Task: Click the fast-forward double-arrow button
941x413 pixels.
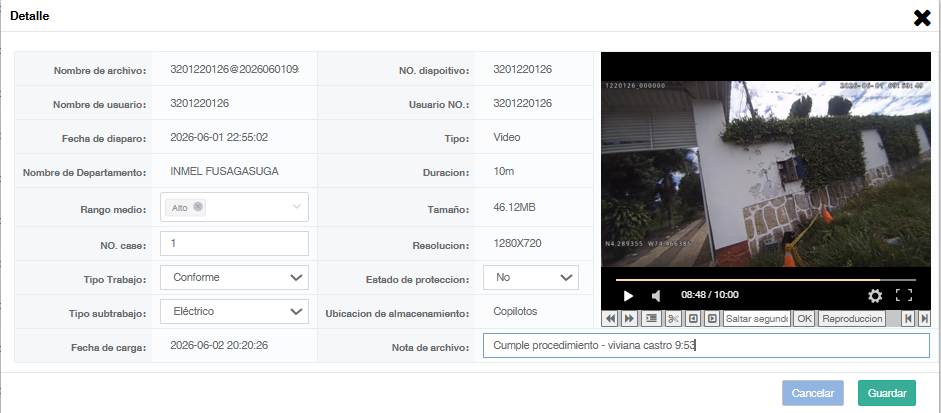Action: (629, 319)
